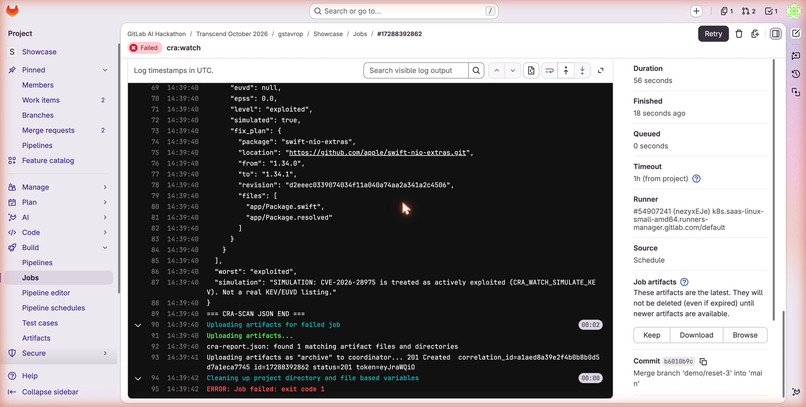Erase job log with trash icon
Screen dimensions: 806x407
pos(739,34)
